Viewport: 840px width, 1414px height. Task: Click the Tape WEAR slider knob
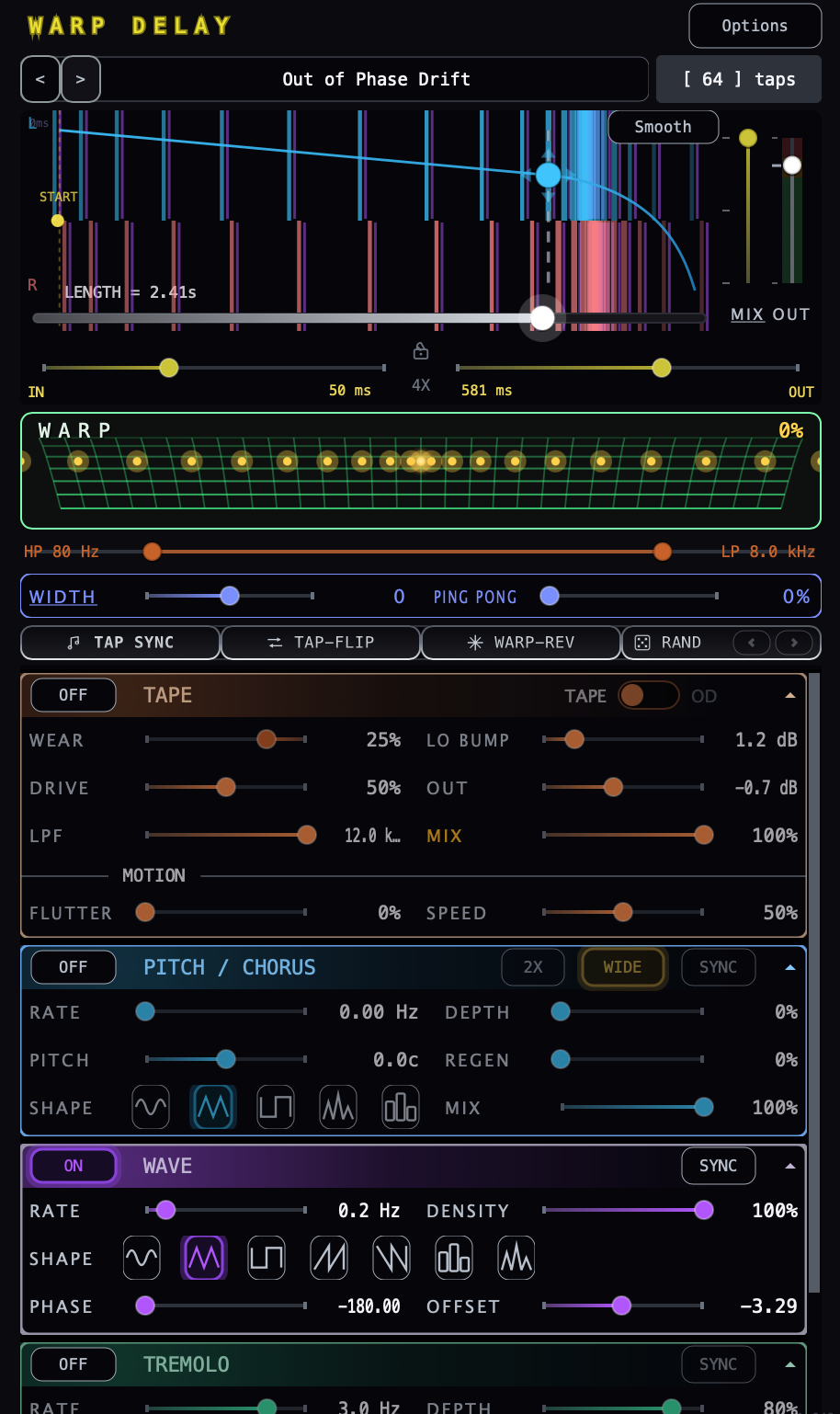[x=267, y=739]
